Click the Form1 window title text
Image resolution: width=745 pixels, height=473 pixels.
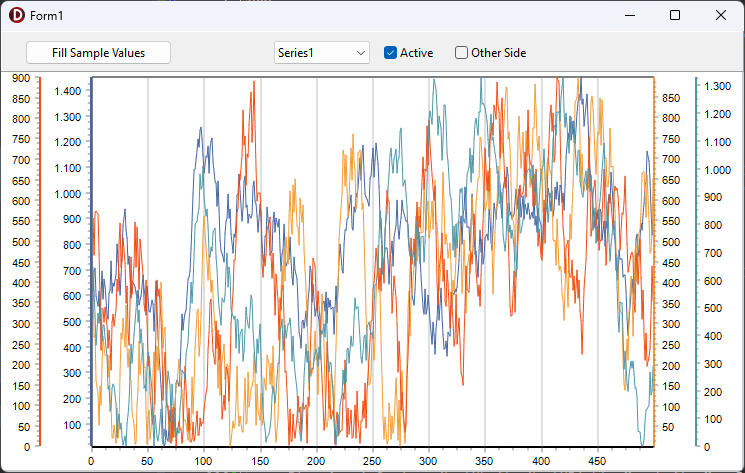47,16
